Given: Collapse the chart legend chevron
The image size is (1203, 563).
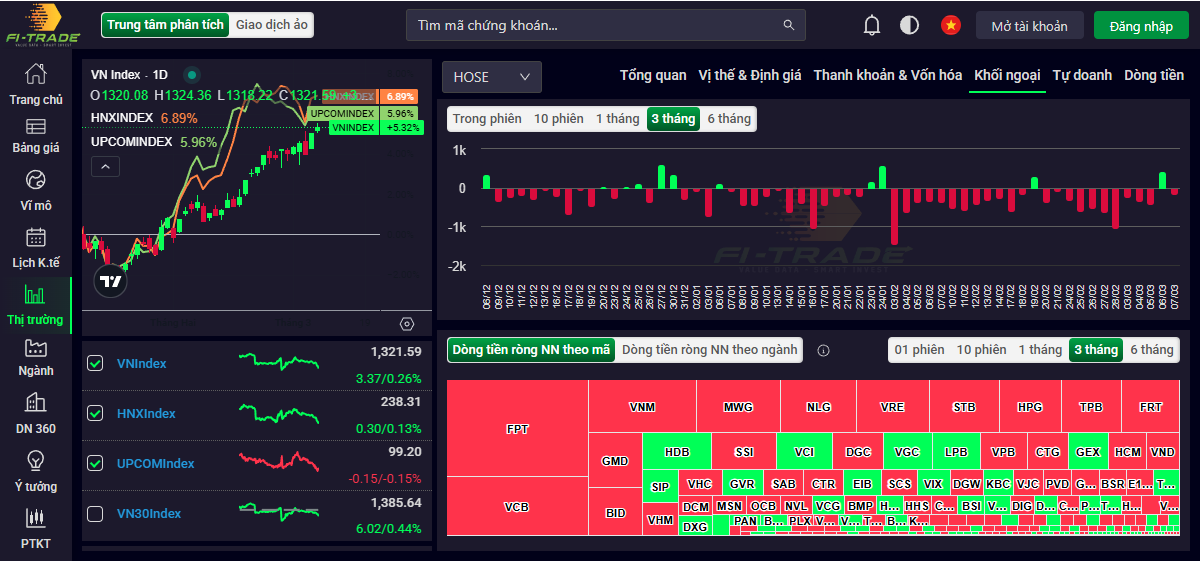Looking at the screenshot, I should [x=105, y=167].
